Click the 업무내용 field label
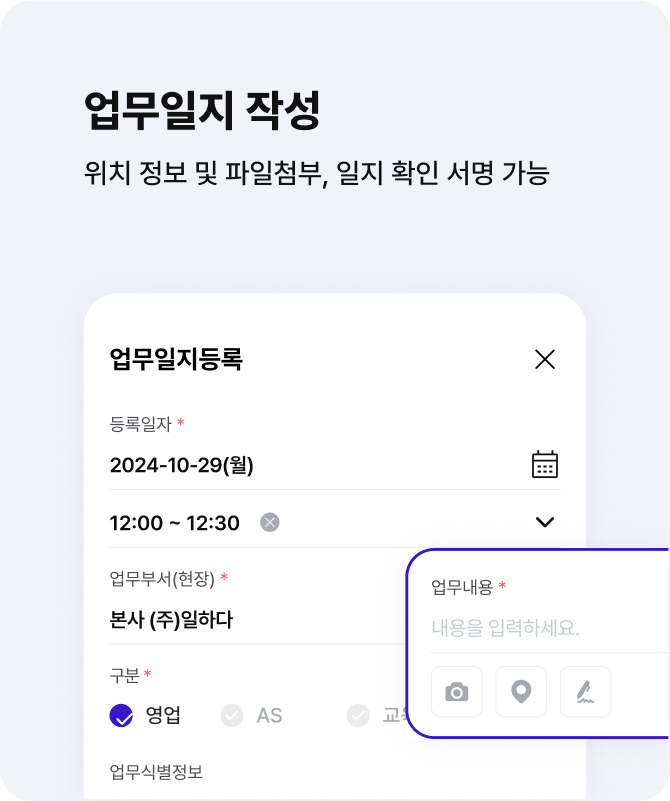This screenshot has width=670, height=801. (462, 587)
